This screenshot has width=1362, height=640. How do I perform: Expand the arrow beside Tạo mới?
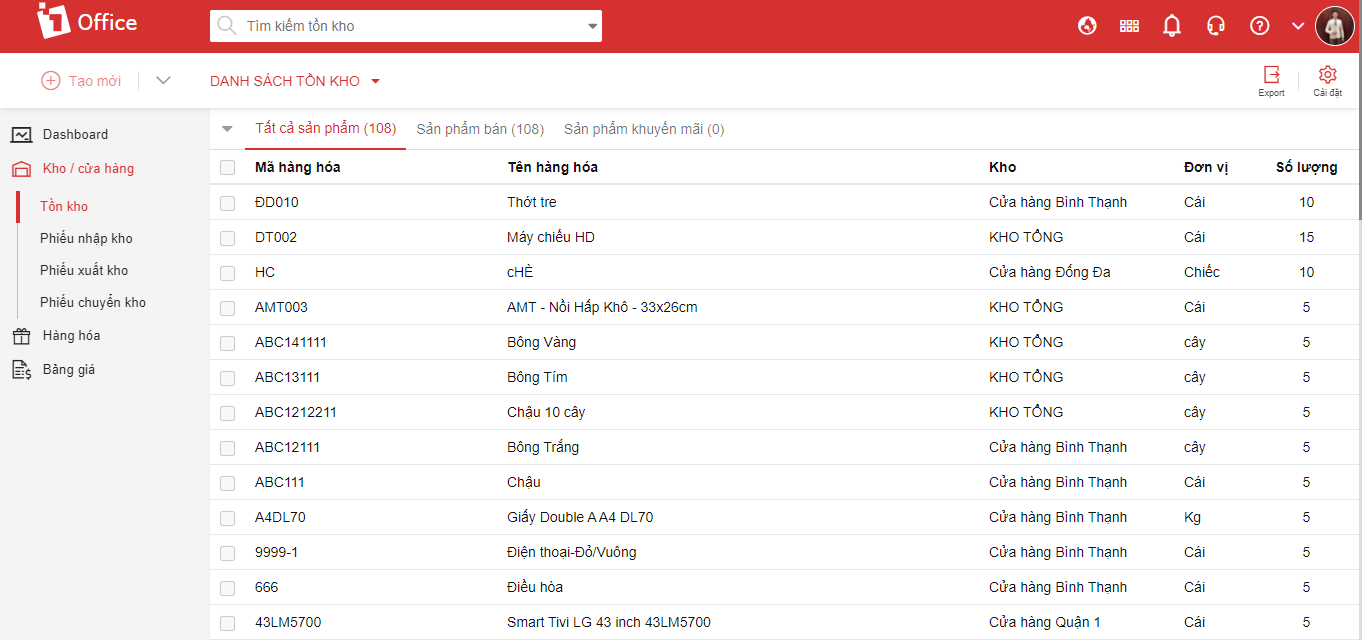click(x=164, y=81)
